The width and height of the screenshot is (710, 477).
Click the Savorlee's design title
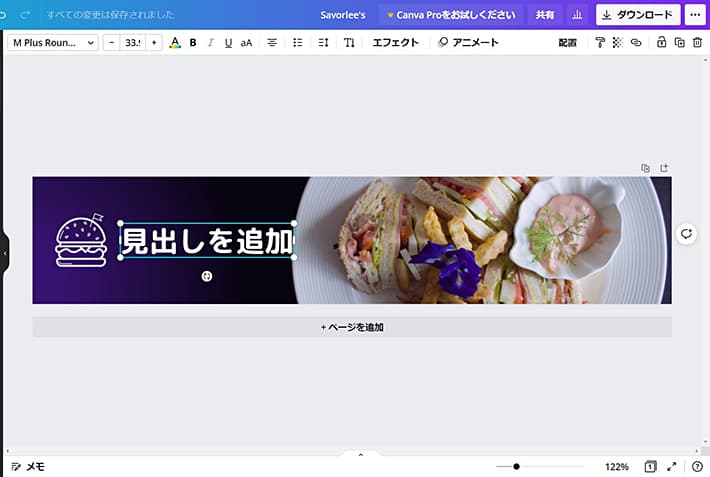tap(343, 15)
